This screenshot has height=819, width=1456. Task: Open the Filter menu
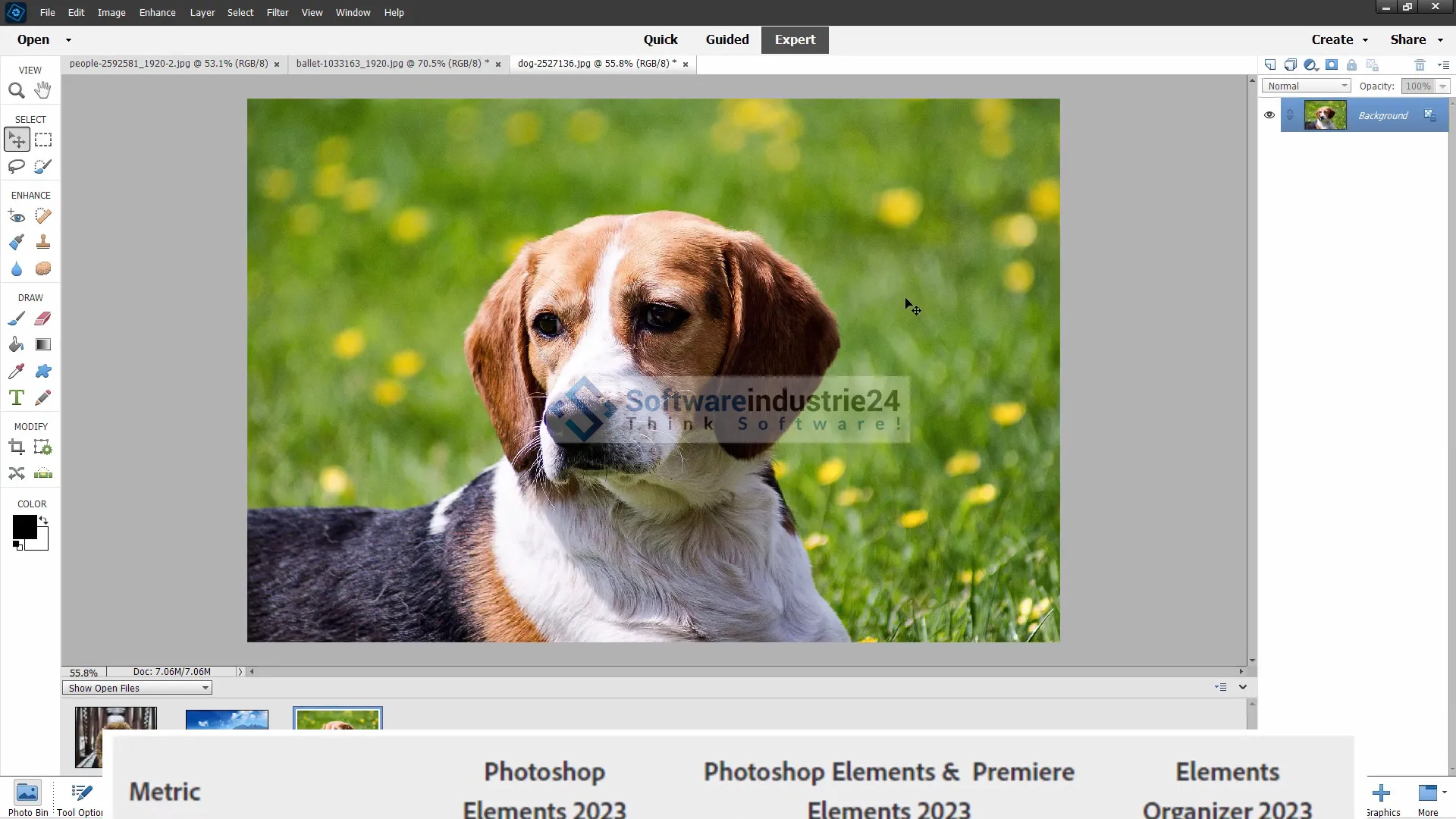277,13
